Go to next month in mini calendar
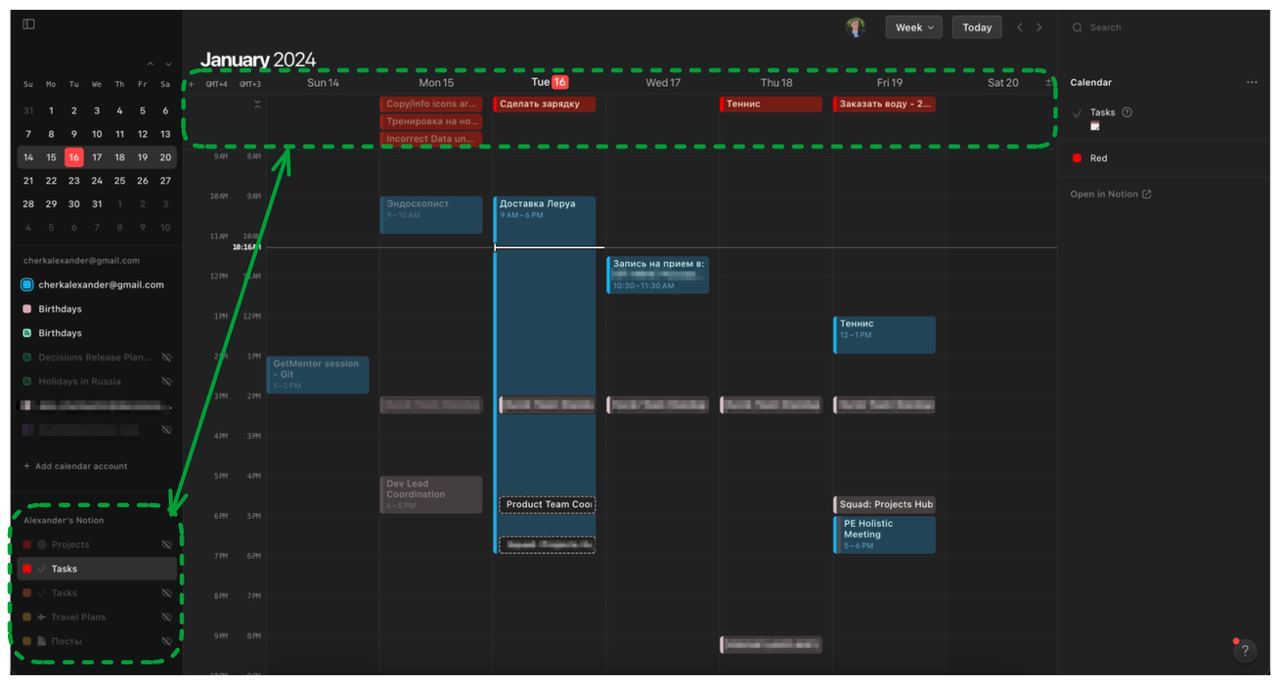This screenshot has height=685, width=1280. 168,65
